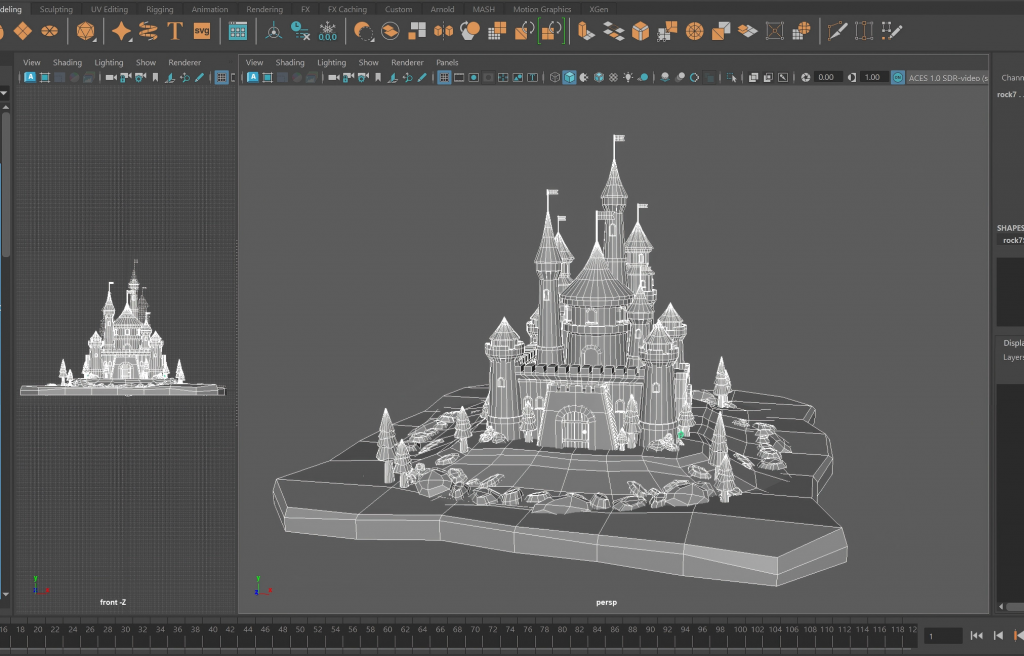
Task: Switch to the Rigging shelf tab
Action: (x=159, y=9)
